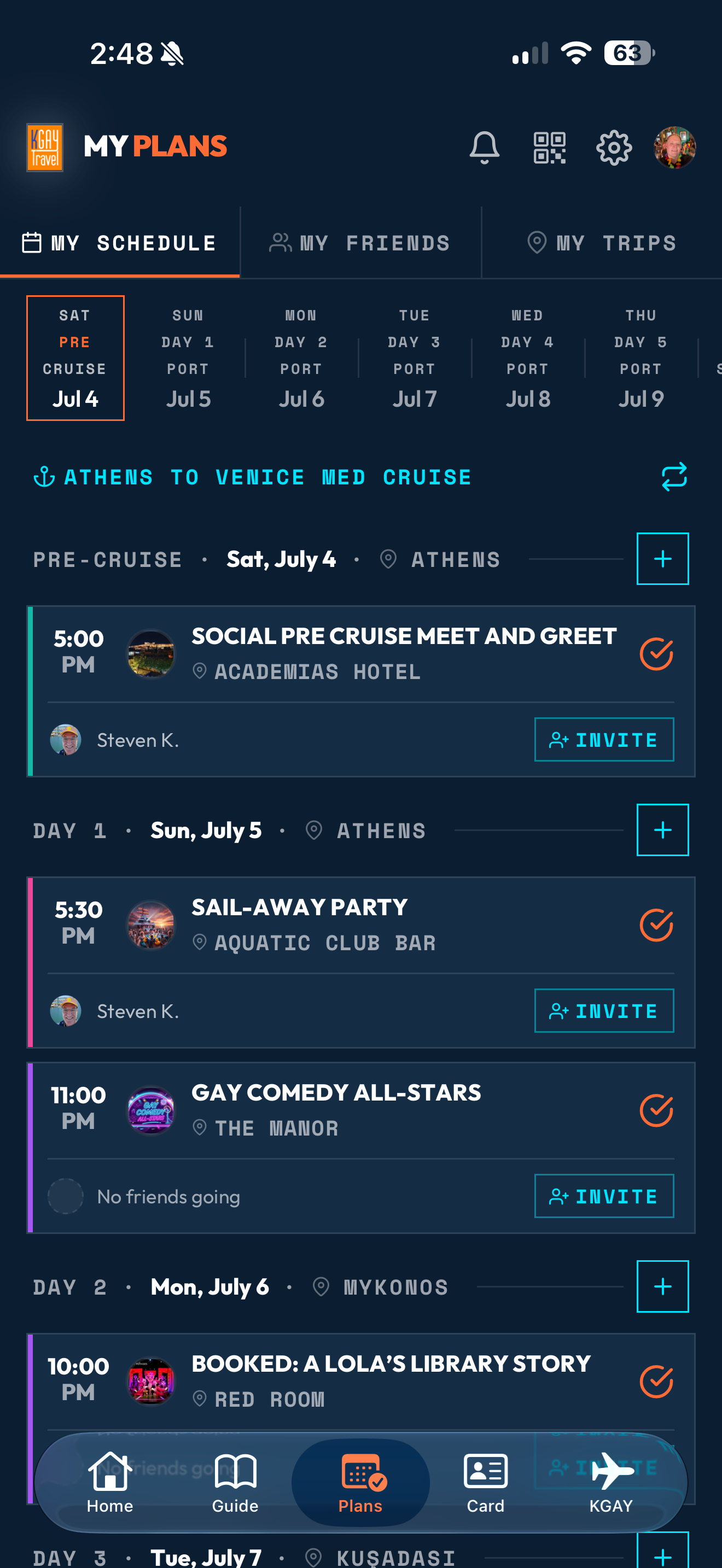The image size is (722, 1568).
Task: Add an event to Day 2 Mon, July 6
Action: (662, 1286)
